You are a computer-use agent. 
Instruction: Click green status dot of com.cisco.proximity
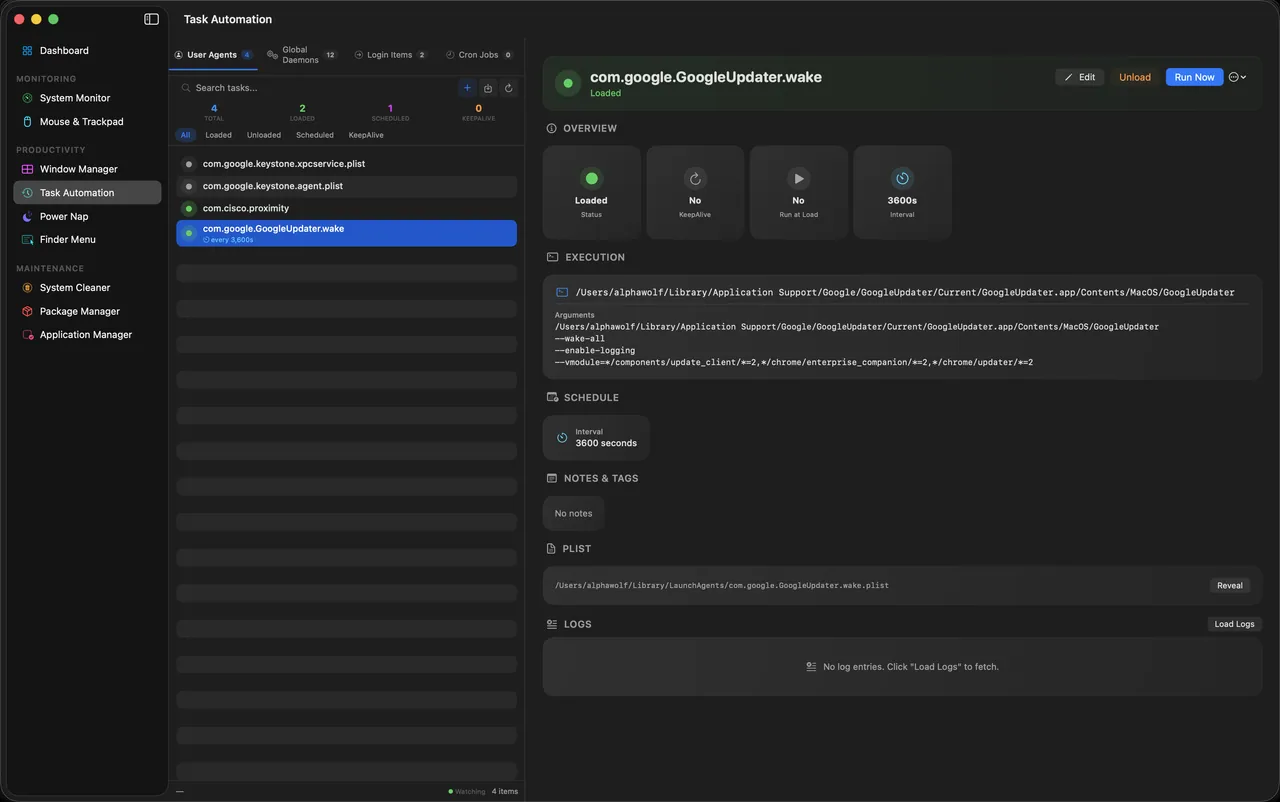coord(189,208)
